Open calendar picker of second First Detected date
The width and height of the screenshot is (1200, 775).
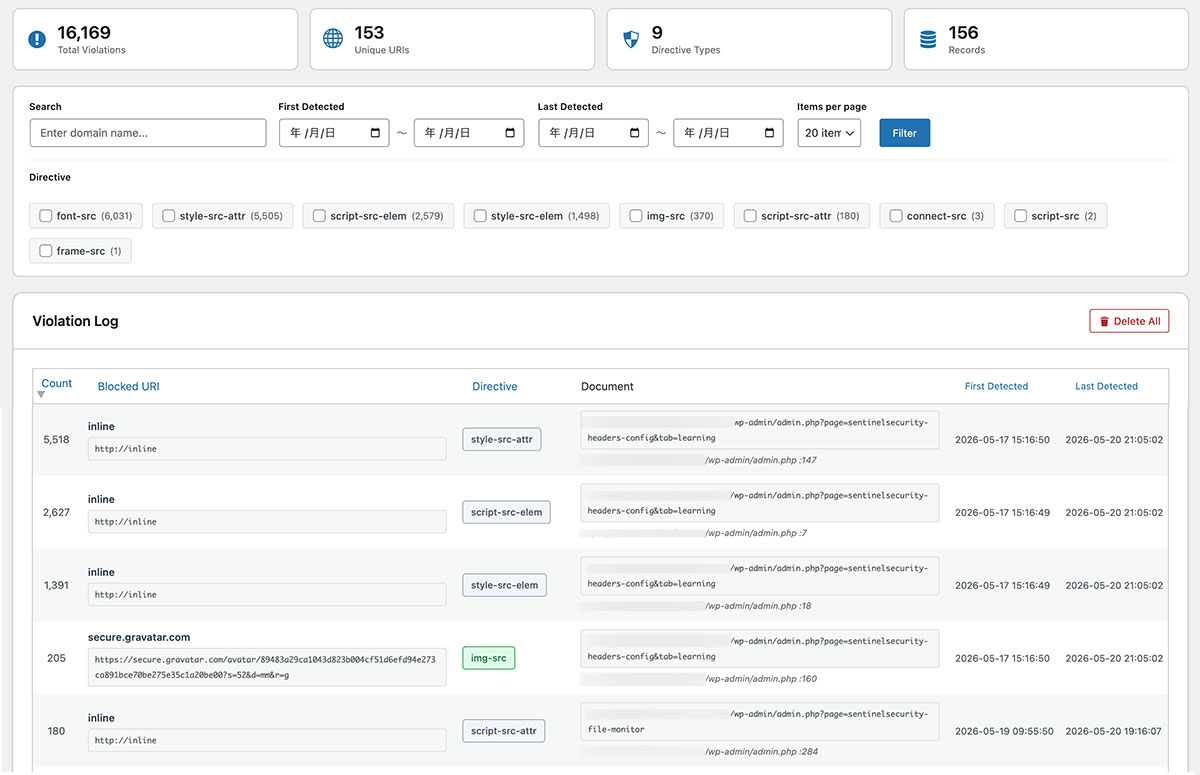tap(510, 133)
